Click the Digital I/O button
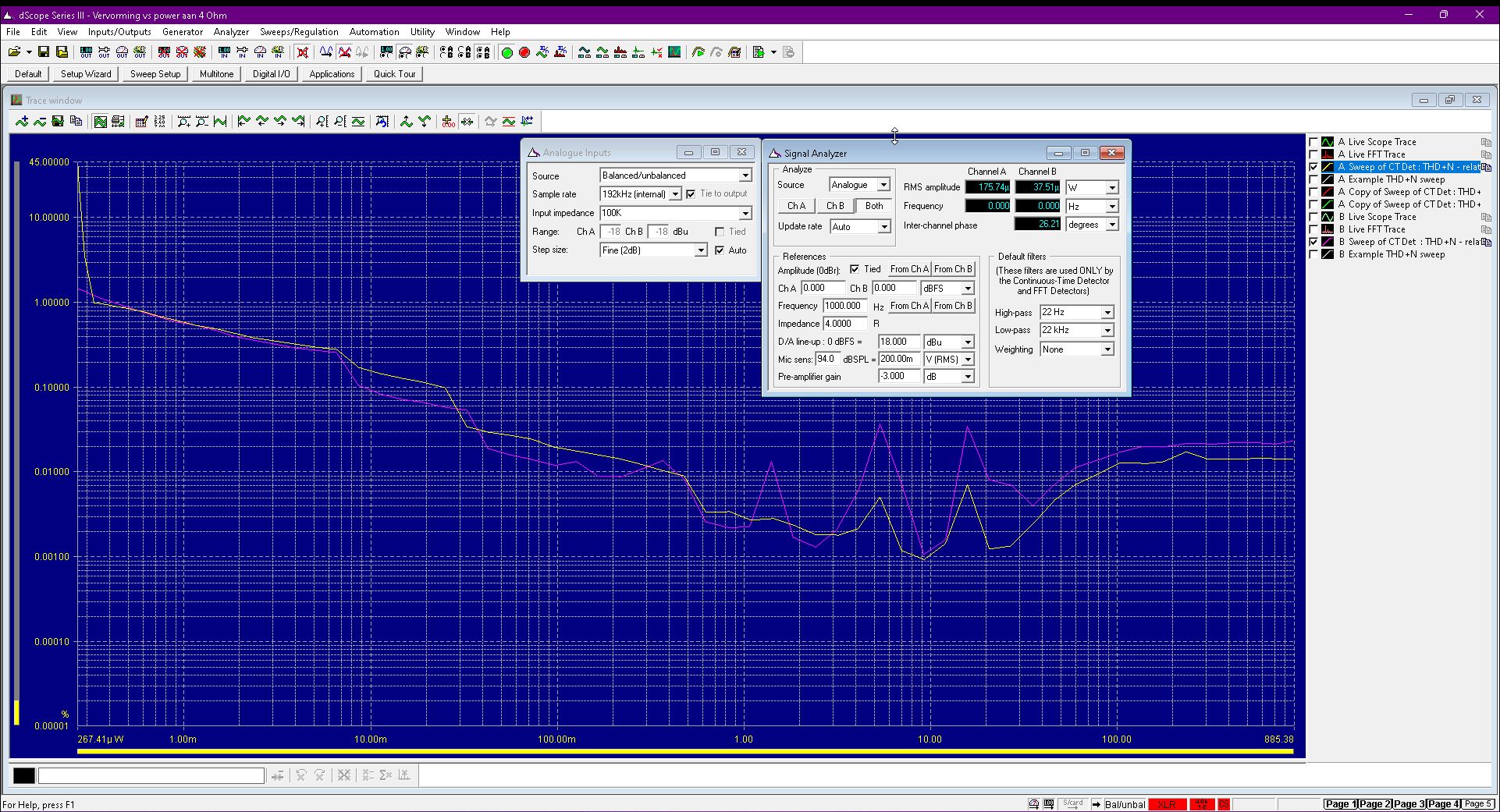This screenshot has height=812, width=1500. click(271, 74)
